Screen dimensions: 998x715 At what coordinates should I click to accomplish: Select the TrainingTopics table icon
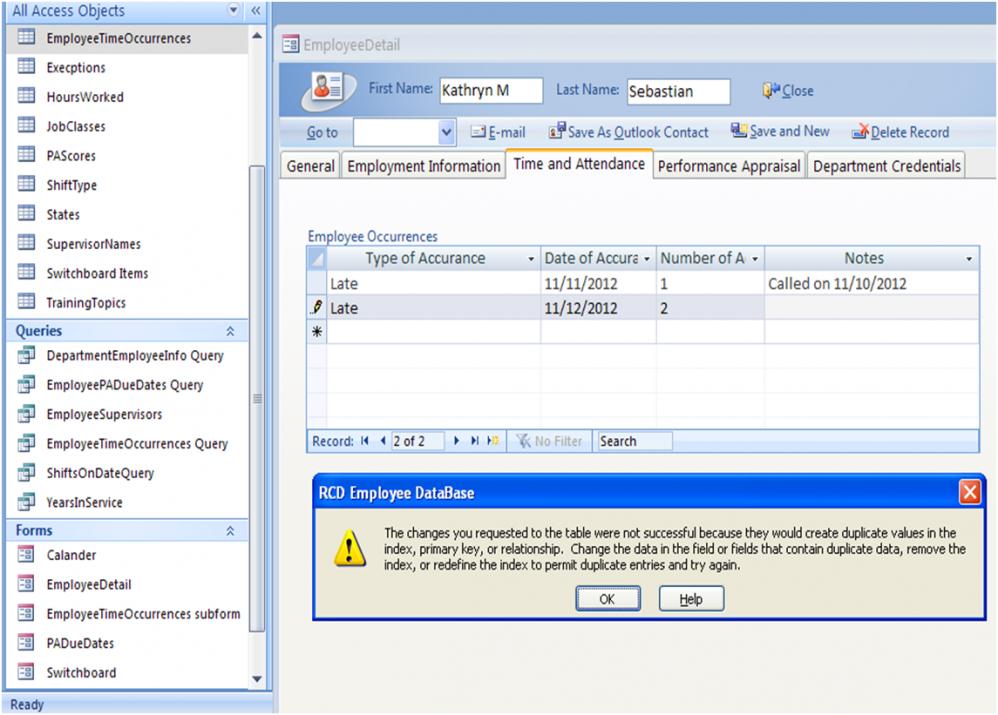tap(27, 302)
